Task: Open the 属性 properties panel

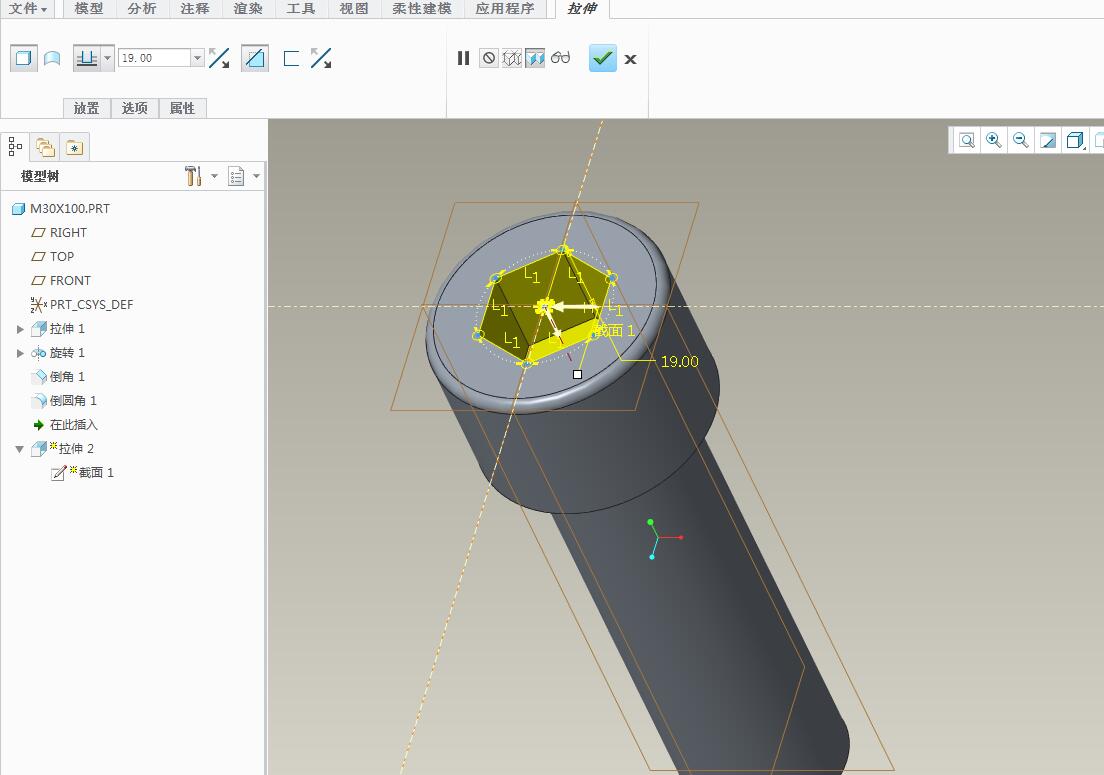Action: pos(182,108)
